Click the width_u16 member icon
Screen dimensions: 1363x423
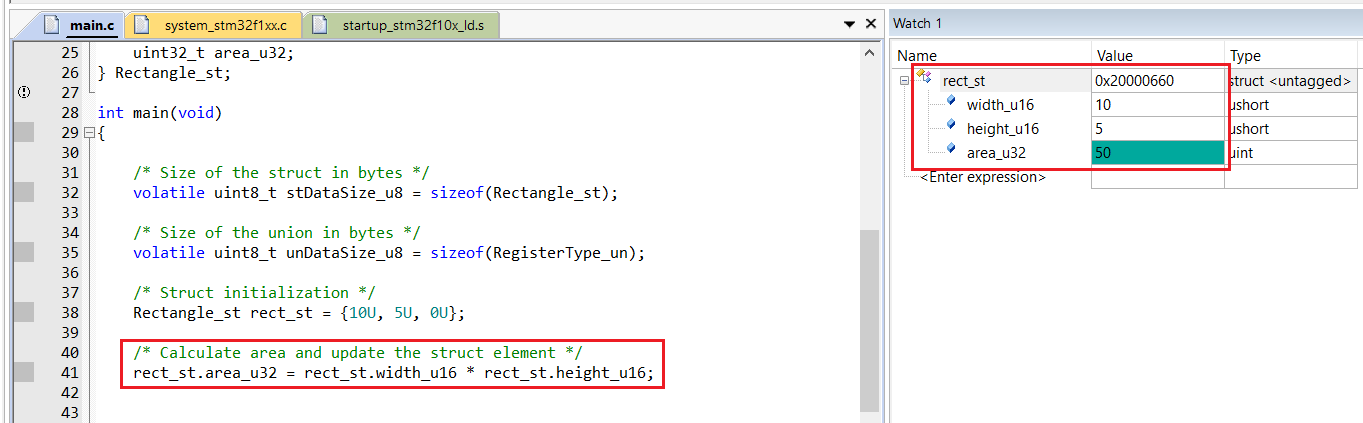pyautogui.click(x=950, y=104)
